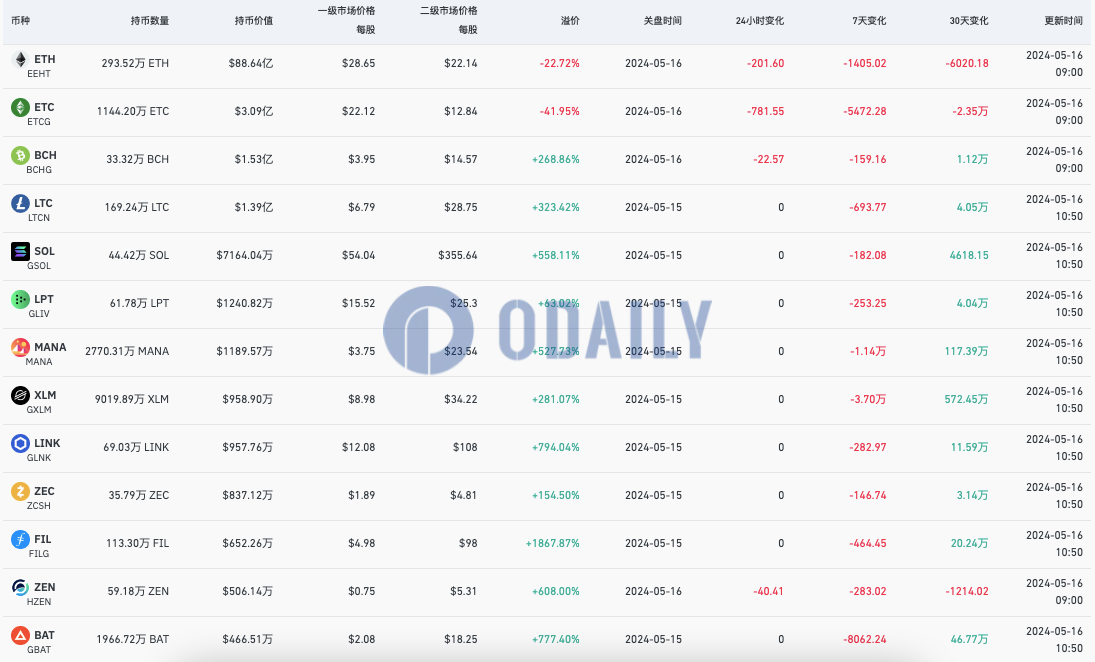Click the $88.64亿 holdings value
The width and height of the screenshot is (1095, 662).
point(251,63)
